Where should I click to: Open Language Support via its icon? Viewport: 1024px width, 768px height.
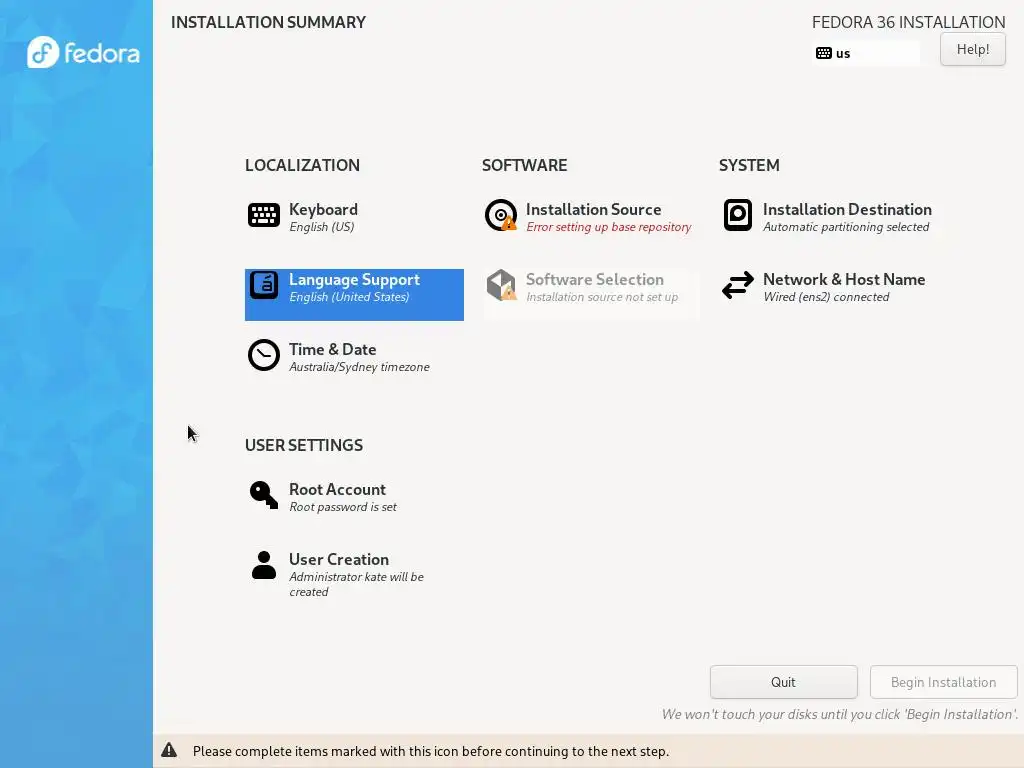tap(264, 285)
